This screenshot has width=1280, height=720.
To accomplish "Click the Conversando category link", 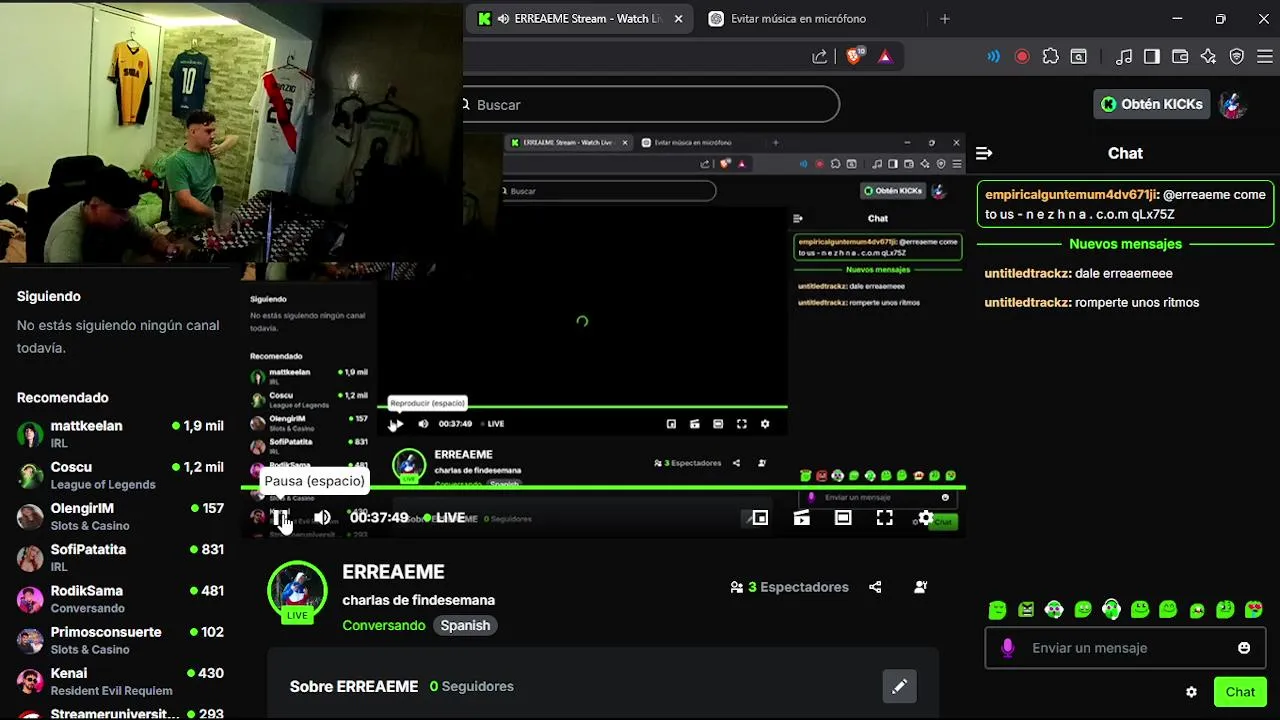I will pos(384,625).
